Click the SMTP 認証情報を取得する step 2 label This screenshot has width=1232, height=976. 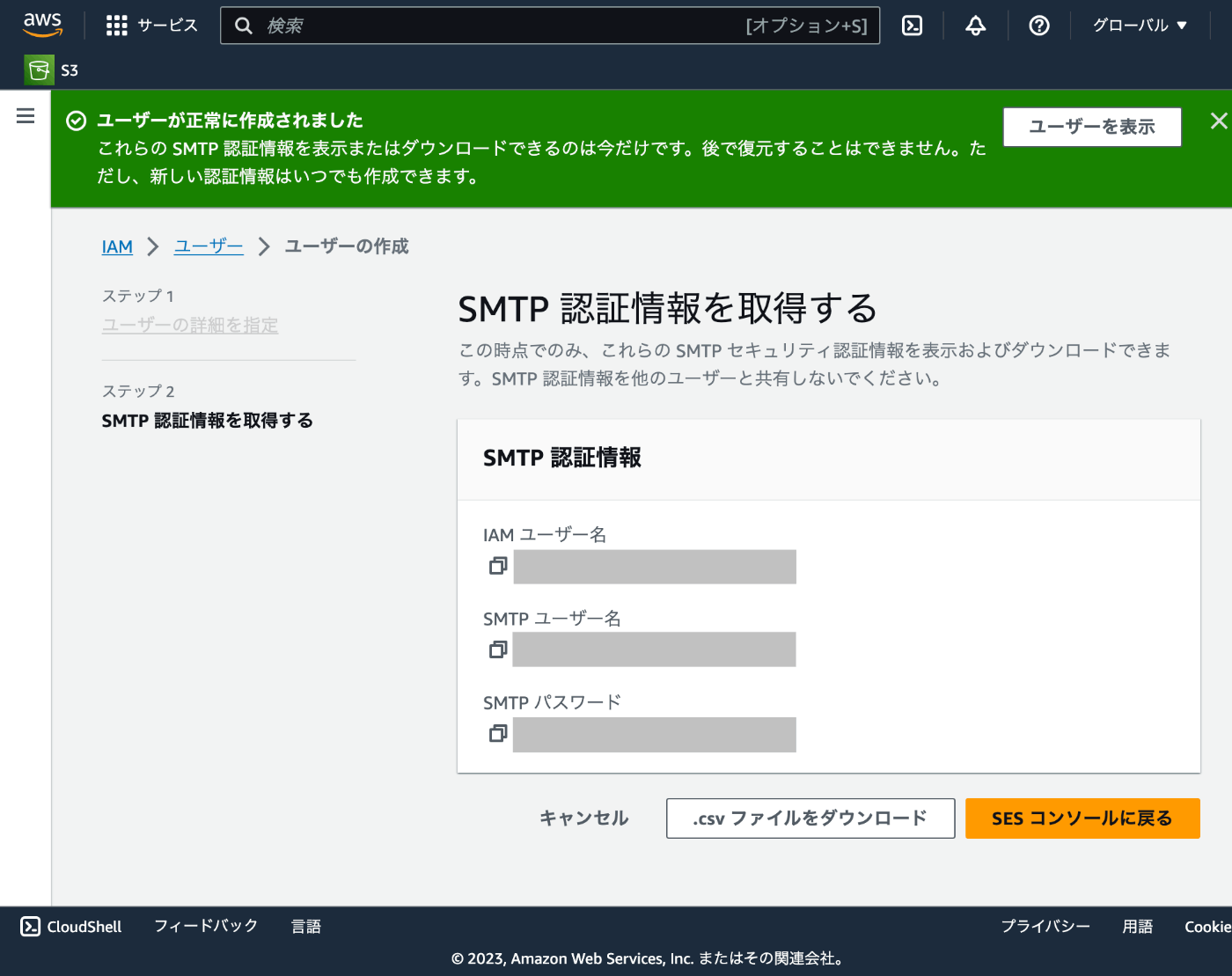pos(208,421)
